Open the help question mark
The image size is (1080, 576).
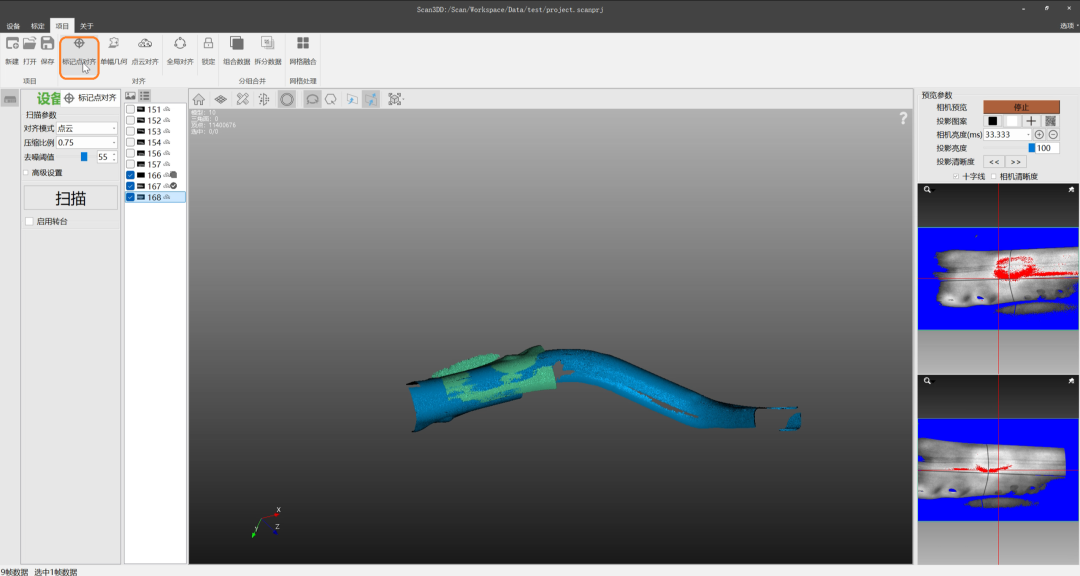click(x=903, y=119)
